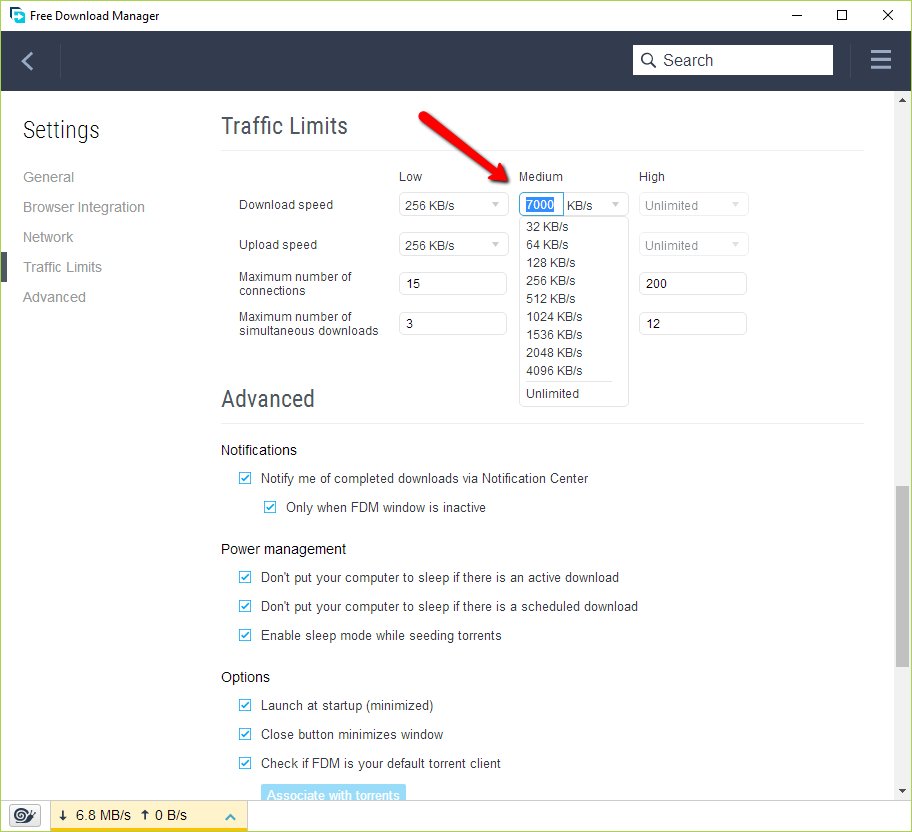Toggle Launch at startup (minimized)
This screenshot has width=912, height=832.
245,705
